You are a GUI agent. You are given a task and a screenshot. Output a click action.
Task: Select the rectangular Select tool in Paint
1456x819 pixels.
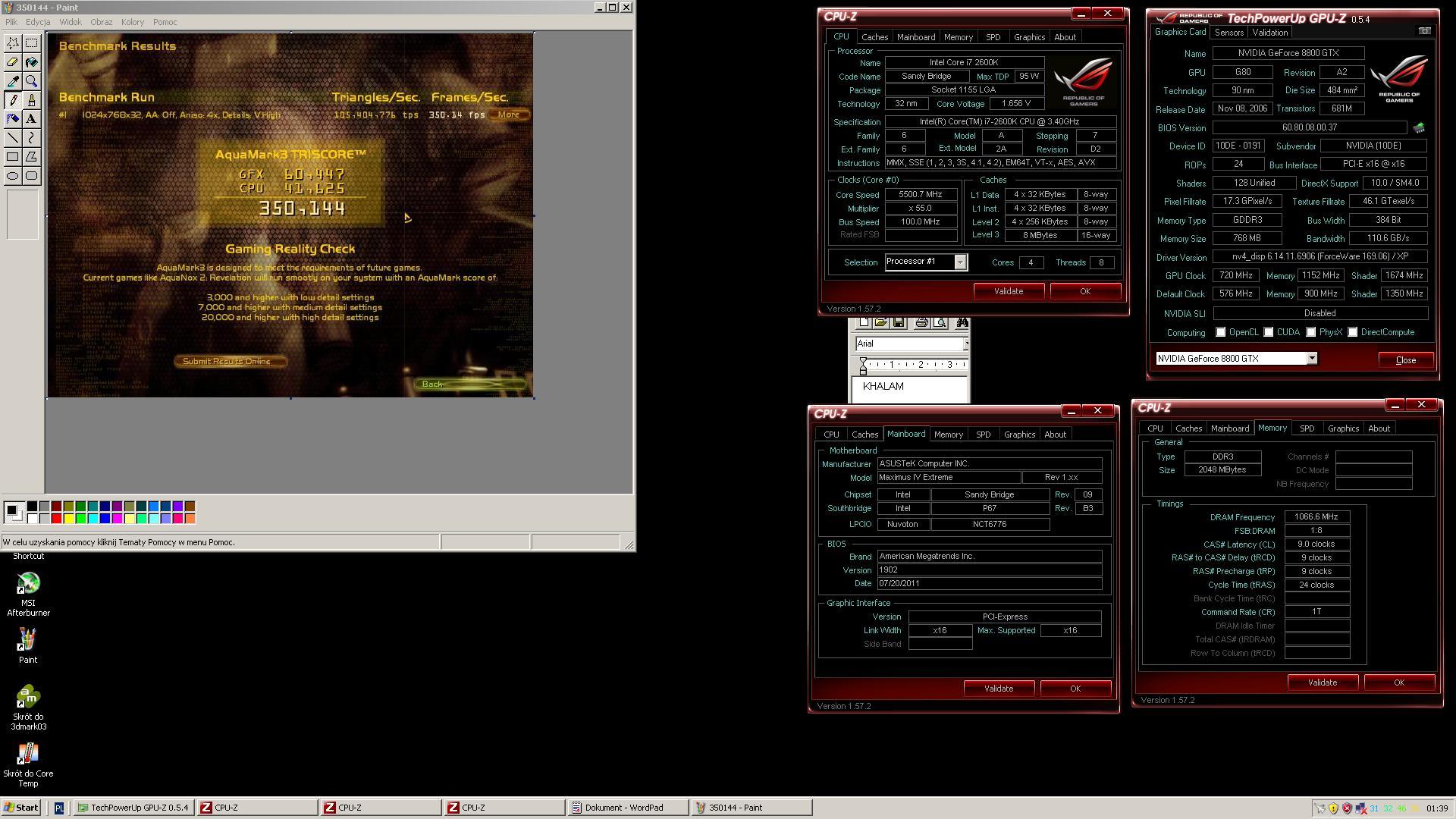point(31,43)
